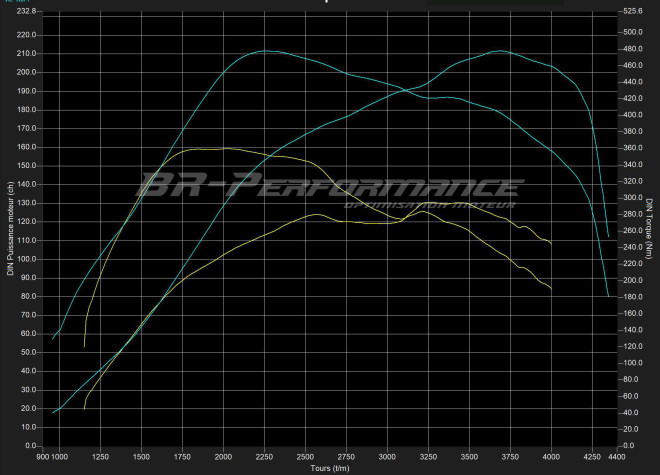Select the 'DIN Puissance moteur (ch)' axis title

click(10, 228)
